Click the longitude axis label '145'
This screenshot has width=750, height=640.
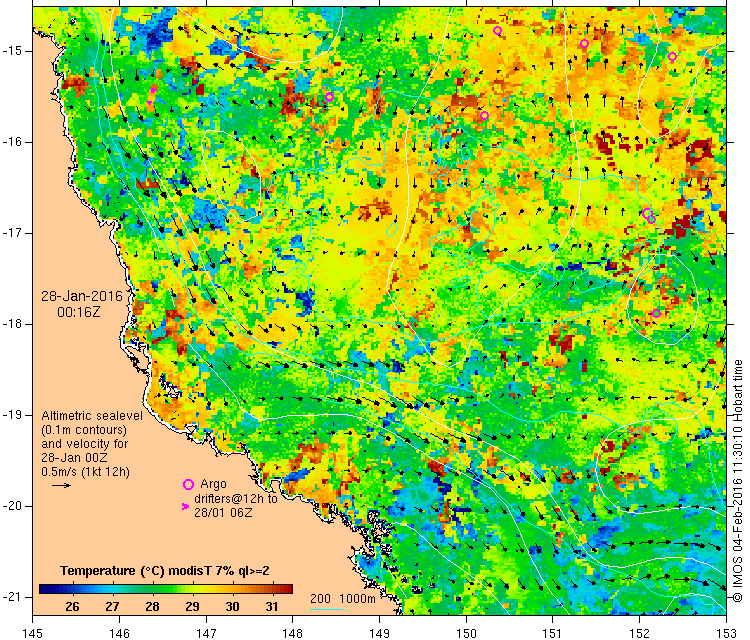pyautogui.click(x=33, y=633)
